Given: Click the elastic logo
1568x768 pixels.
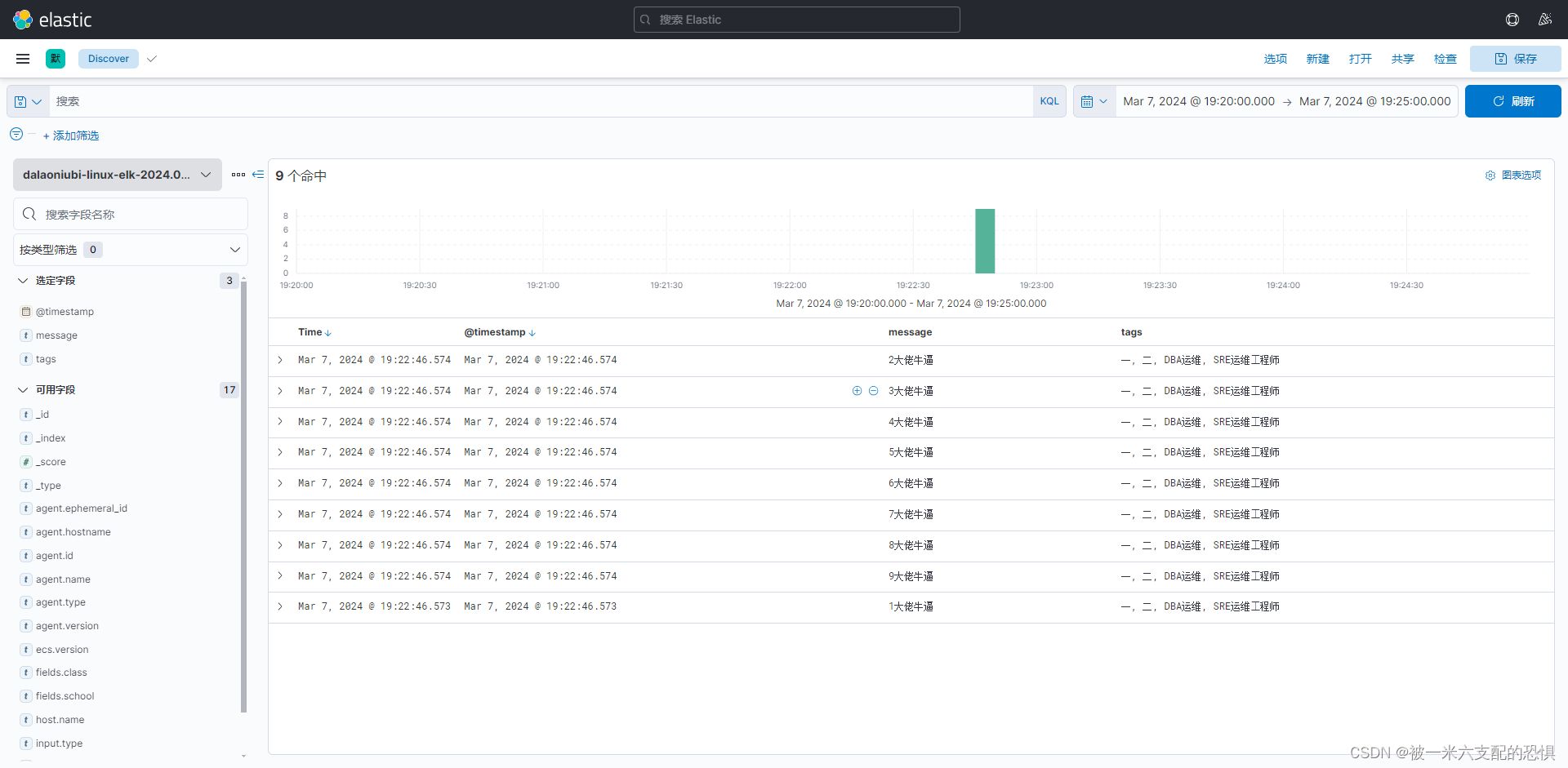Looking at the screenshot, I should [x=52, y=20].
